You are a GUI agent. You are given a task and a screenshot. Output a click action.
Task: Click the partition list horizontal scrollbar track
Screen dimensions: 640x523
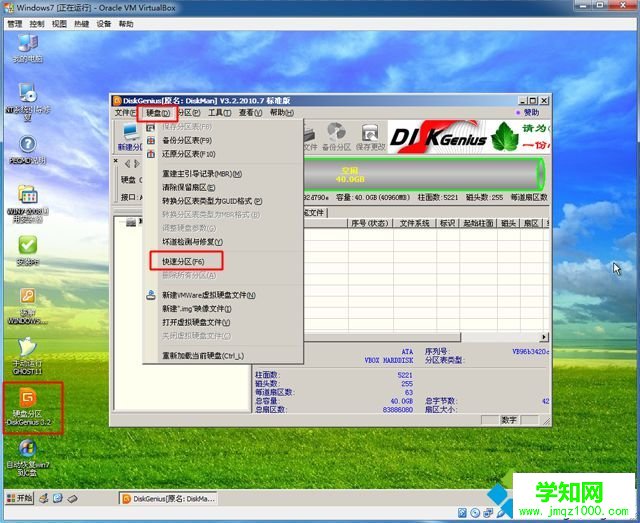pos(500,337)
